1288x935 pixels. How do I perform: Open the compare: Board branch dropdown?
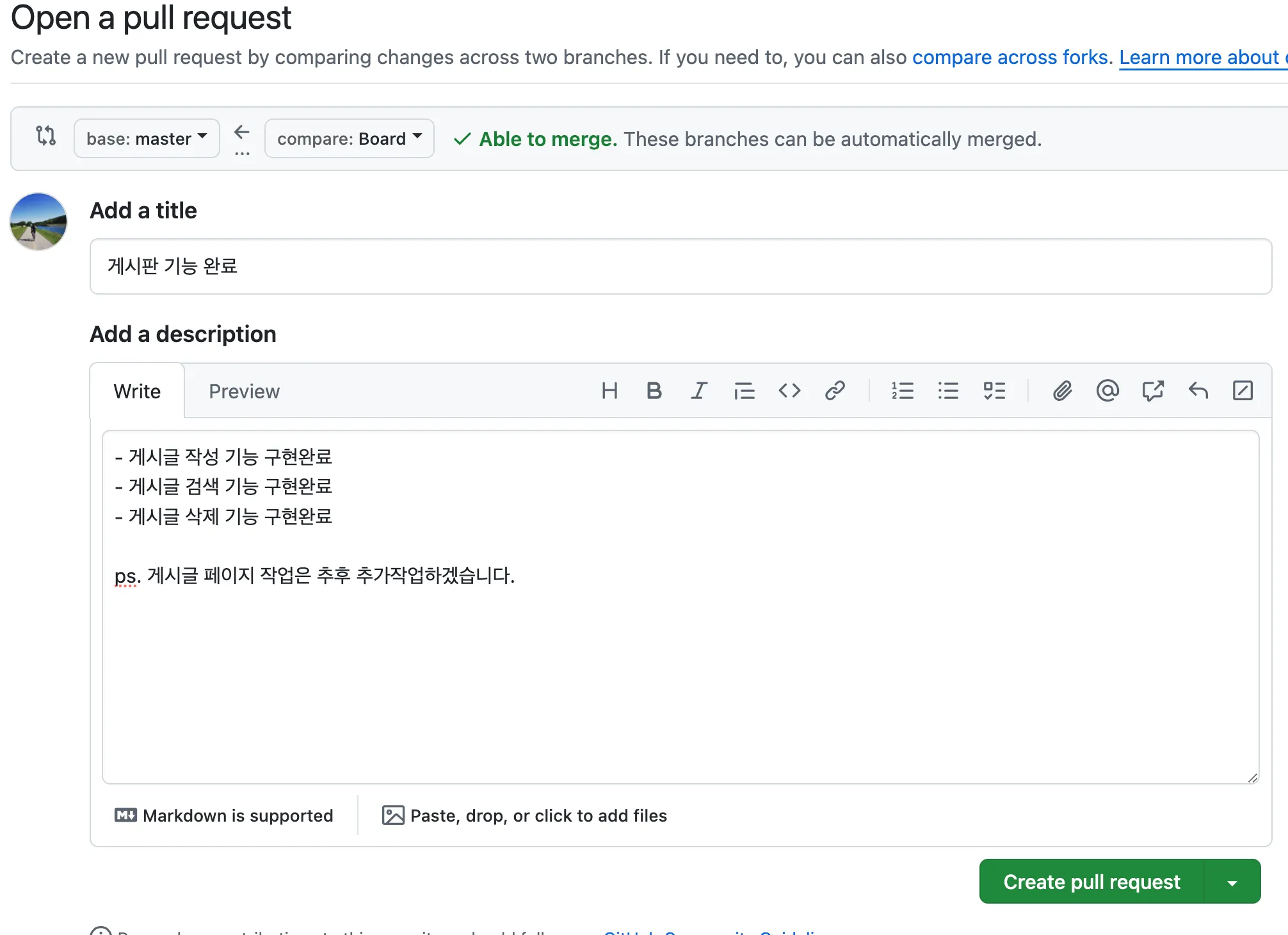tap(349, 138)
